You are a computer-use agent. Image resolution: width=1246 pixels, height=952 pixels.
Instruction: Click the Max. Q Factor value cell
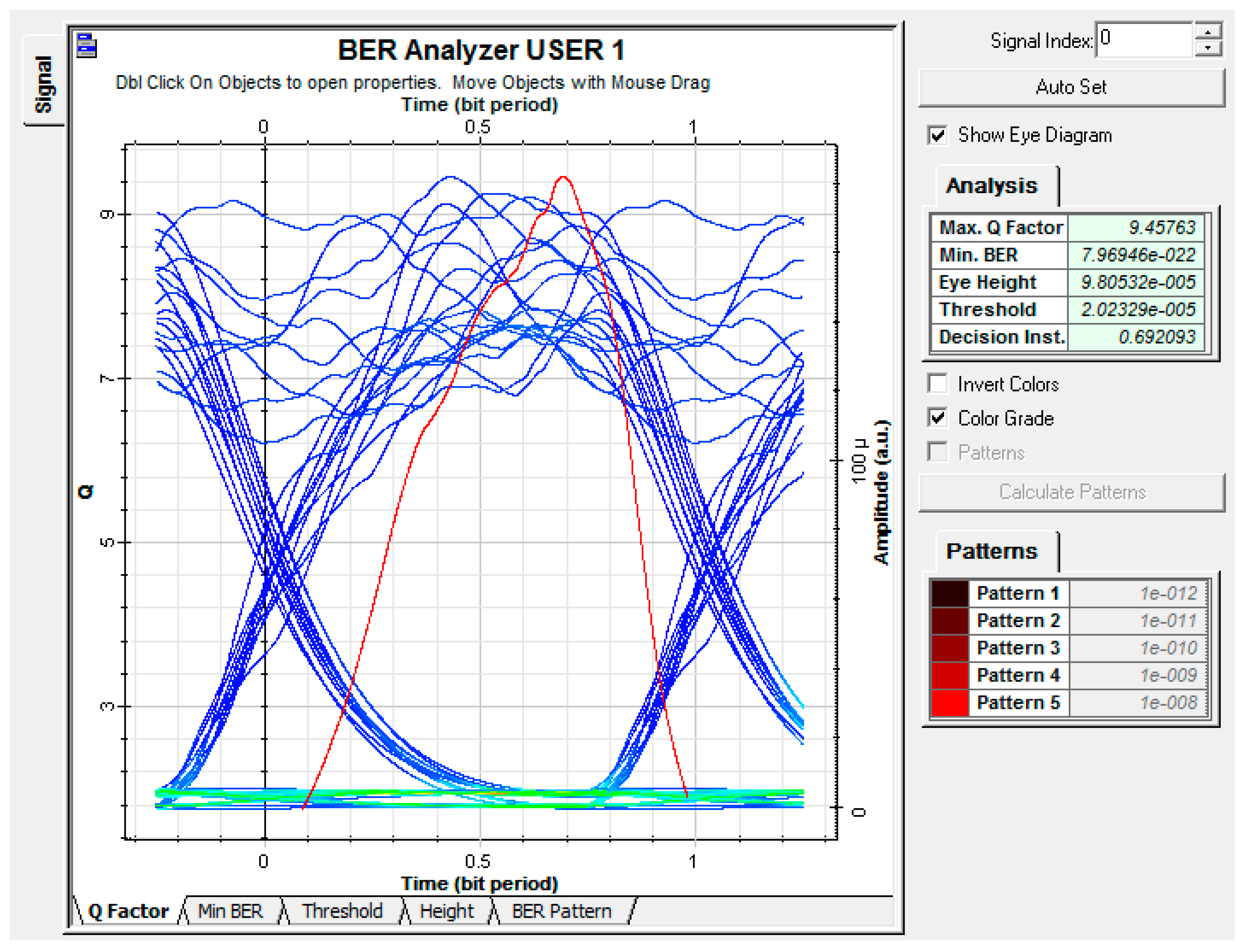pos(1136,227)
